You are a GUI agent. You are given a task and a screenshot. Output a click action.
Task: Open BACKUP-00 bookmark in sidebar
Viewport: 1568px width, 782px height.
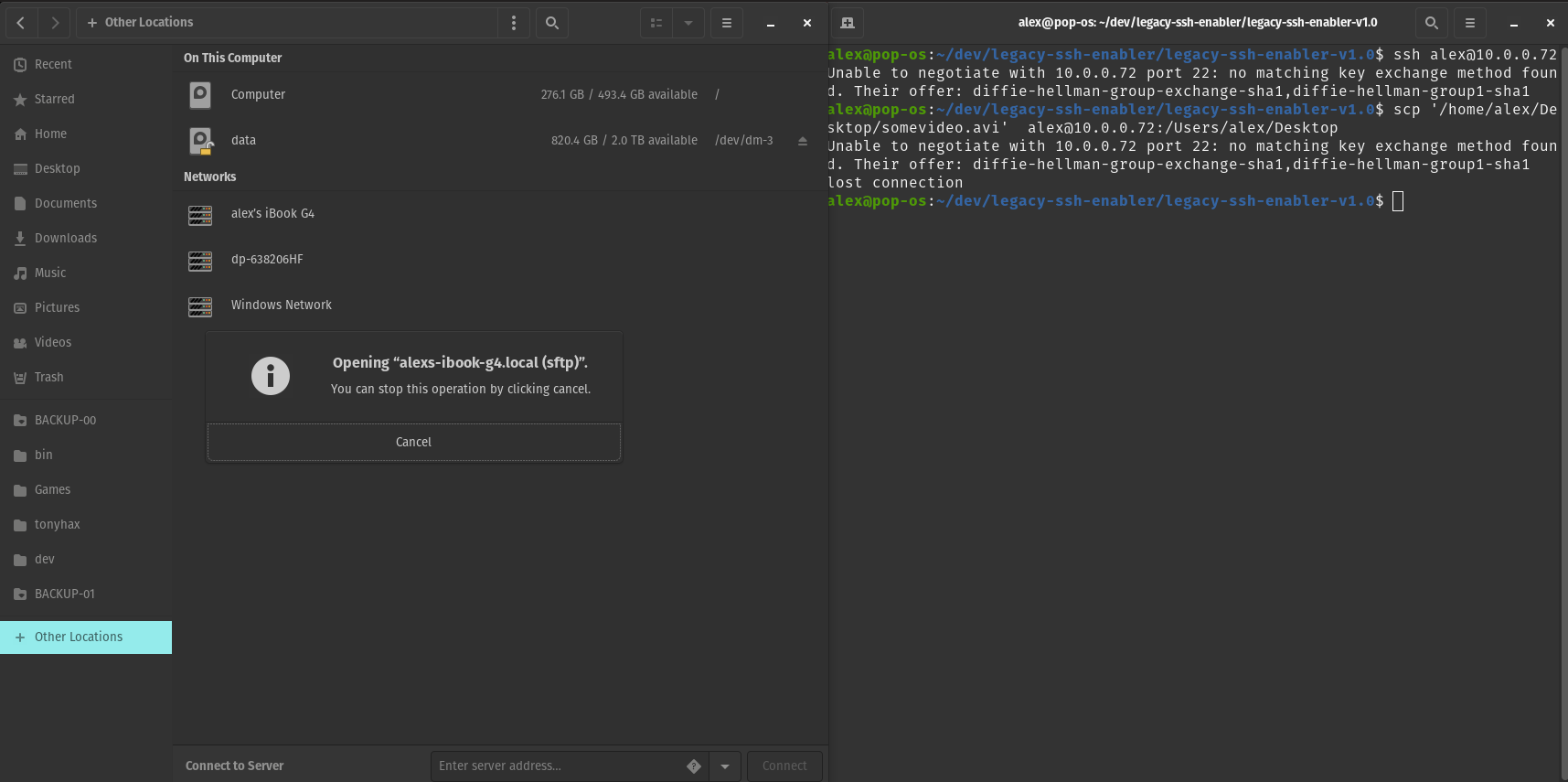pos(86,420)
